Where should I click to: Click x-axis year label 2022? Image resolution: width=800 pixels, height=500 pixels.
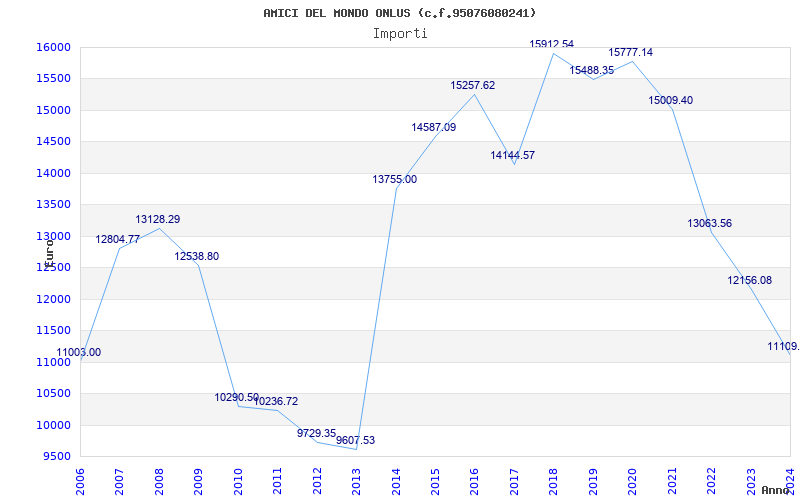(x=711, y=482)
